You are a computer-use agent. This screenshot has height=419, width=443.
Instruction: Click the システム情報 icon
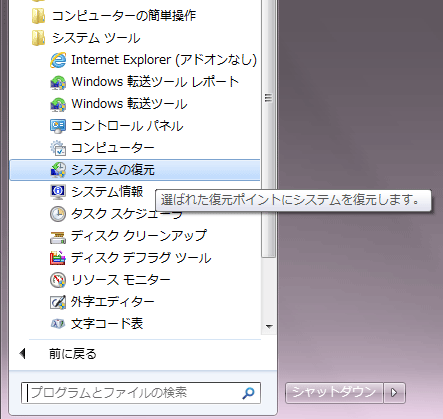[x=58, y=192]
